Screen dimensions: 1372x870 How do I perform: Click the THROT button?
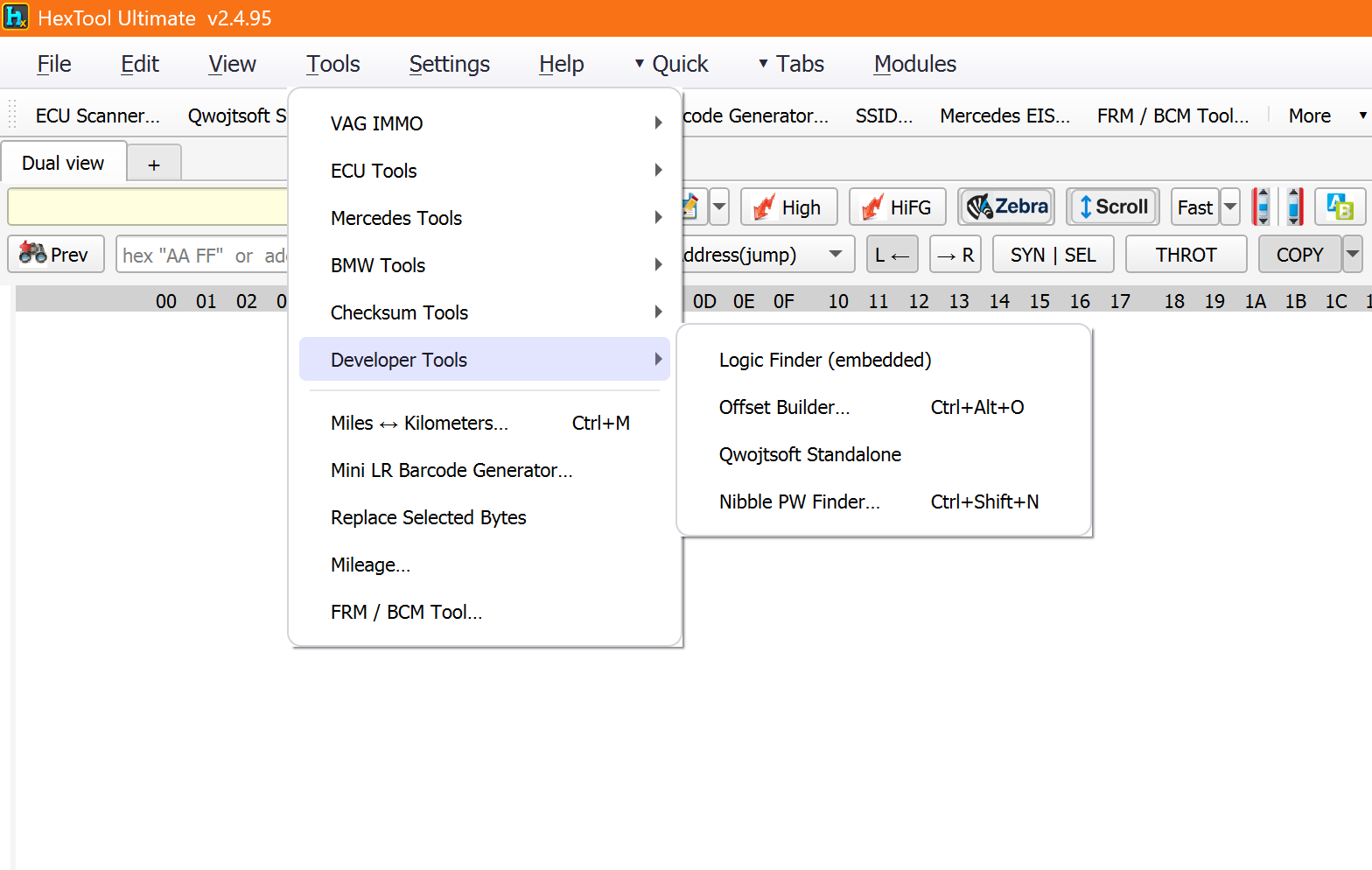tap(1186, 255)
